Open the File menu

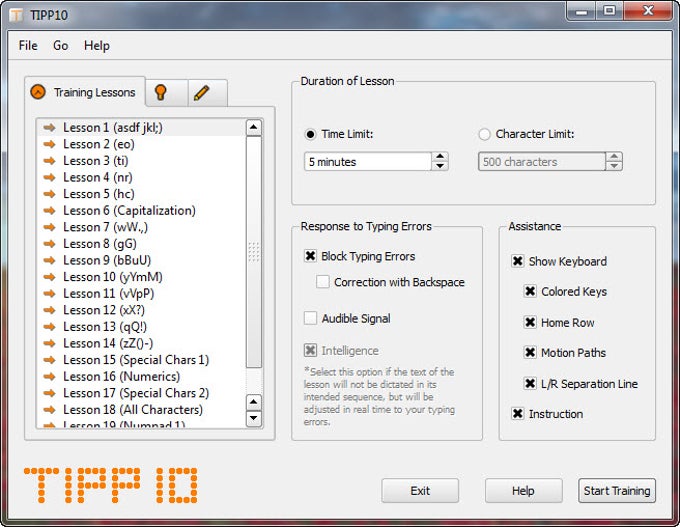(x=28, y=46)
